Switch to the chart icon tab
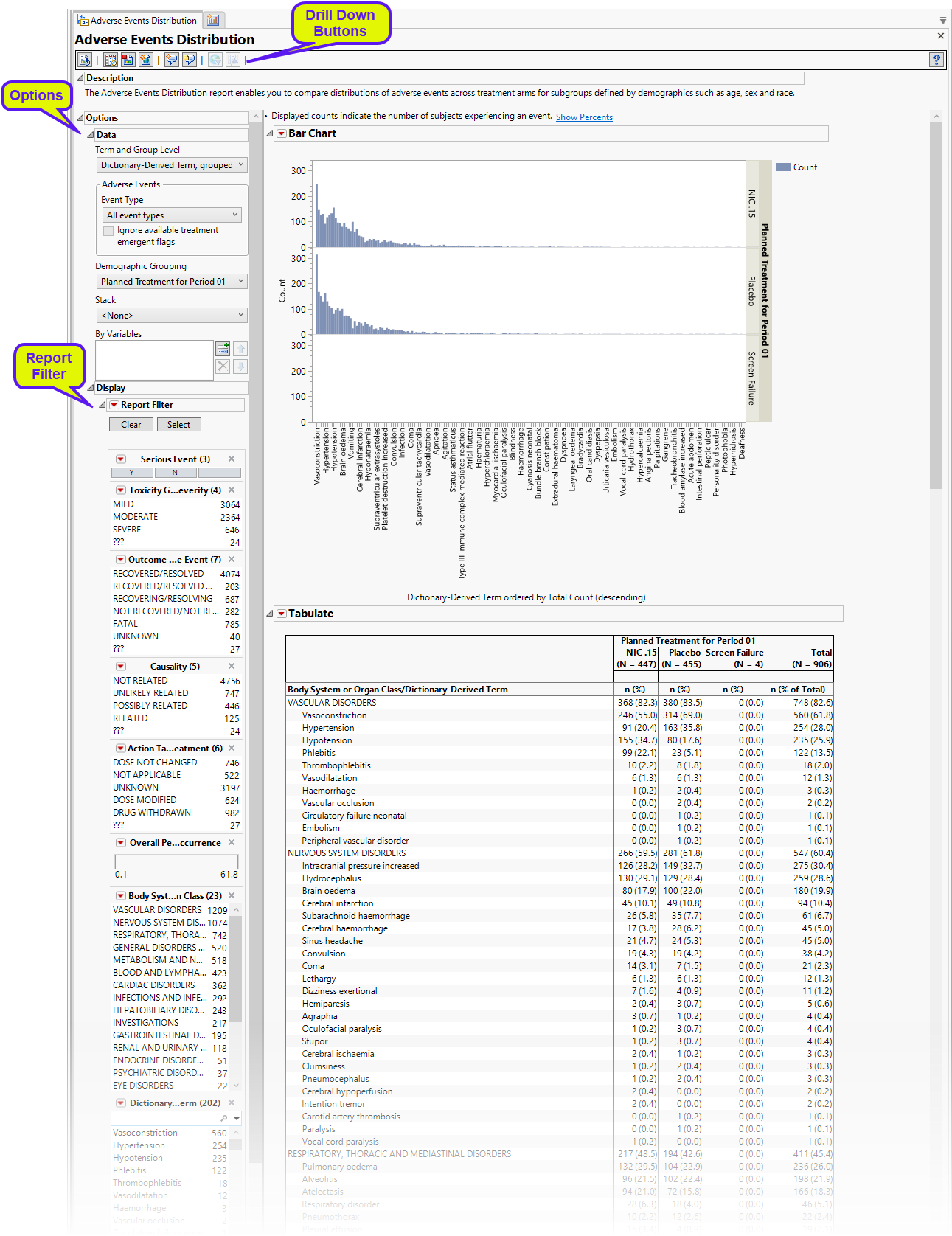The width and height of the screenshot is (952, 1236). click(x=213, y=20)
